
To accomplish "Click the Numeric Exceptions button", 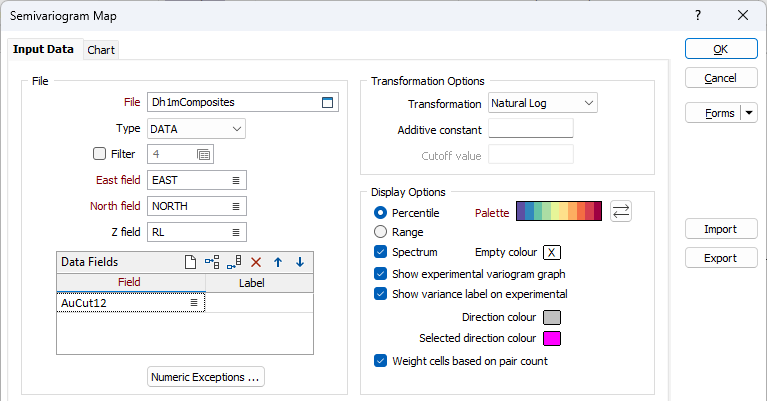I will [x=206, y=377].
